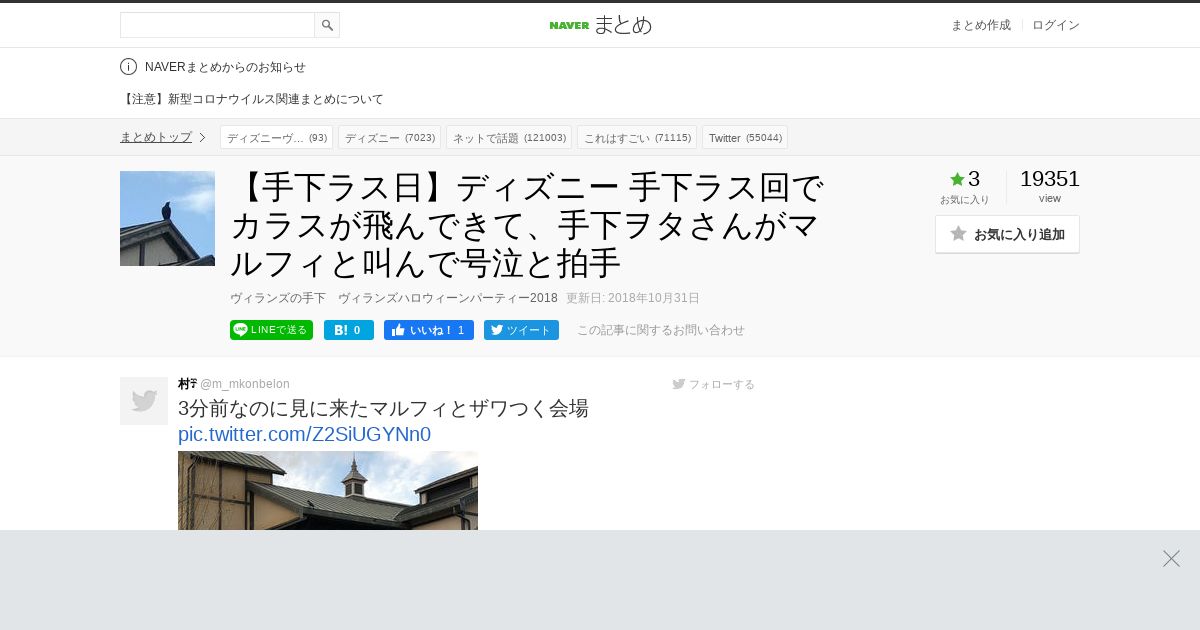Open the pic.twitter.com/Z2SiUGYNn0 link

click(304, 434)
